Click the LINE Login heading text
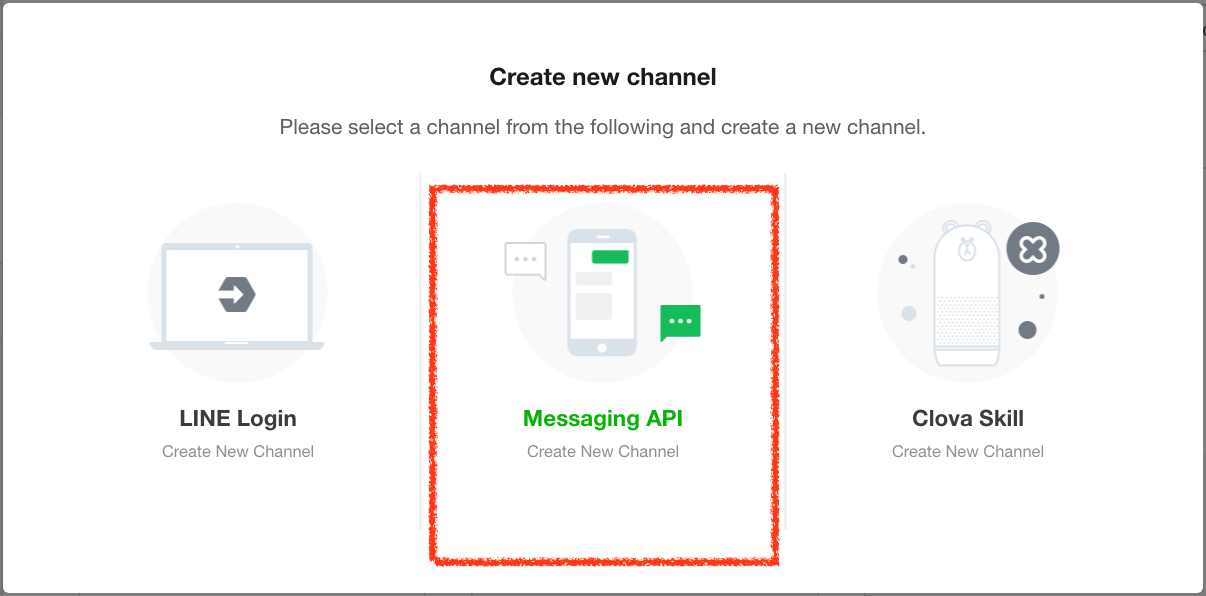Image resolution: width=1206 pixels, height=596 pixels. [x=237, y=418]
